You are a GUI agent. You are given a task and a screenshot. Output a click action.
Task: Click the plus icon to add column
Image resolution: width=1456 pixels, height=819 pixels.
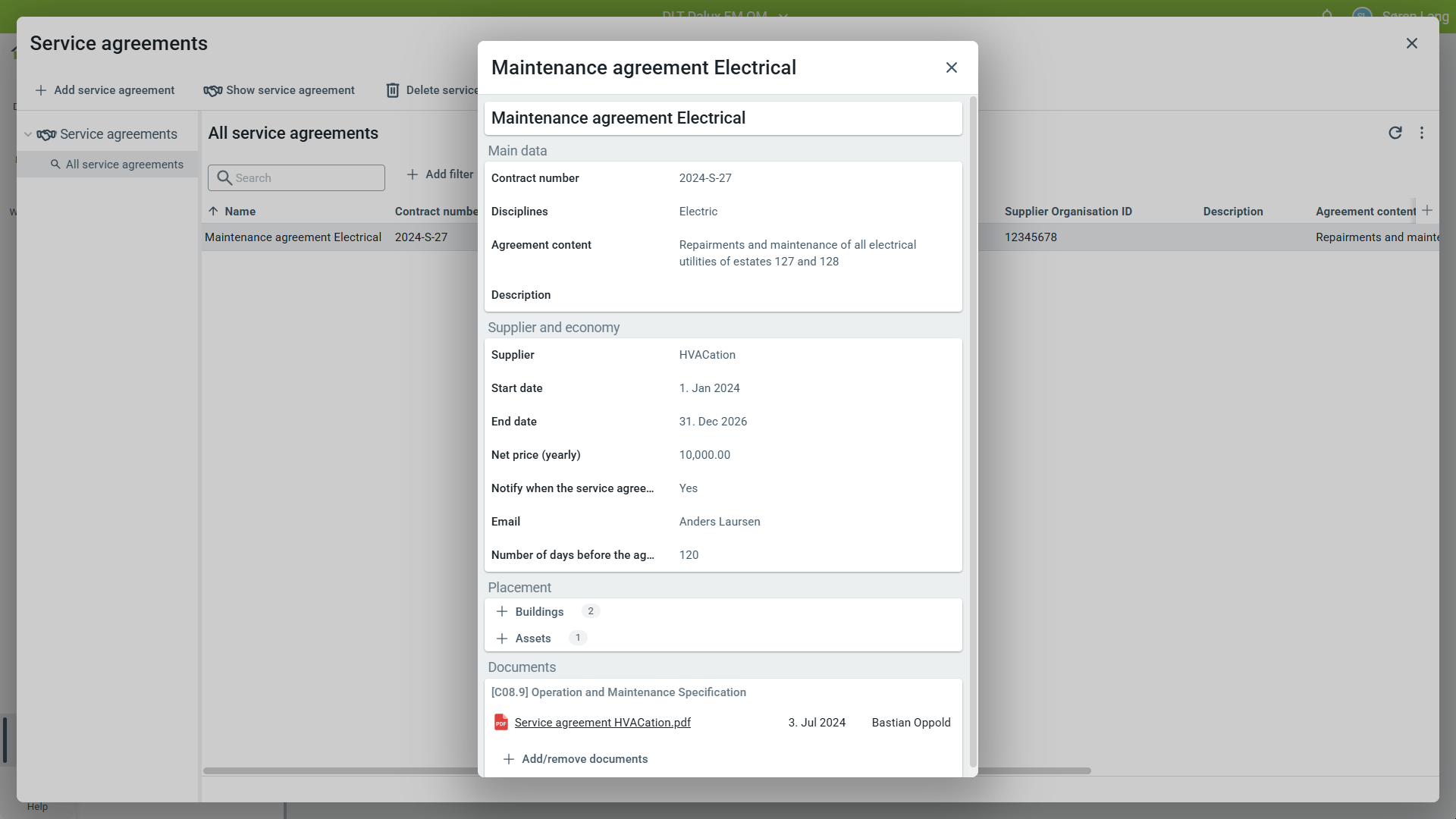pyautogui.click(x=1427, y=211)
